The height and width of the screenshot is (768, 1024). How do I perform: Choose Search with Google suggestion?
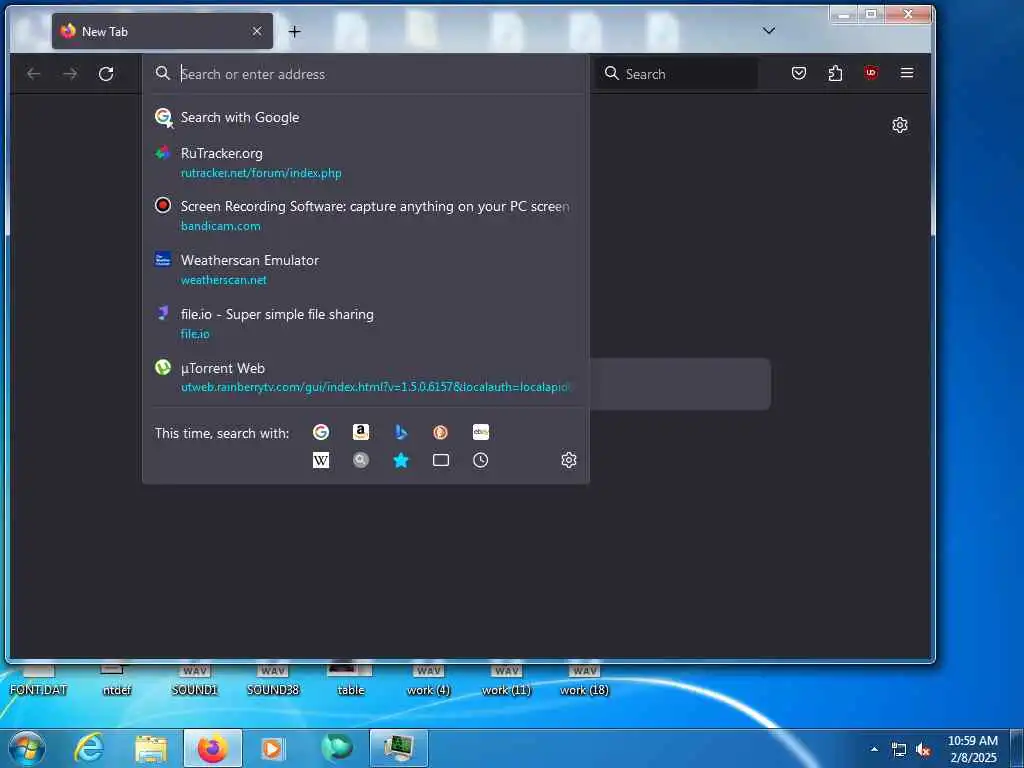point(366,118)
